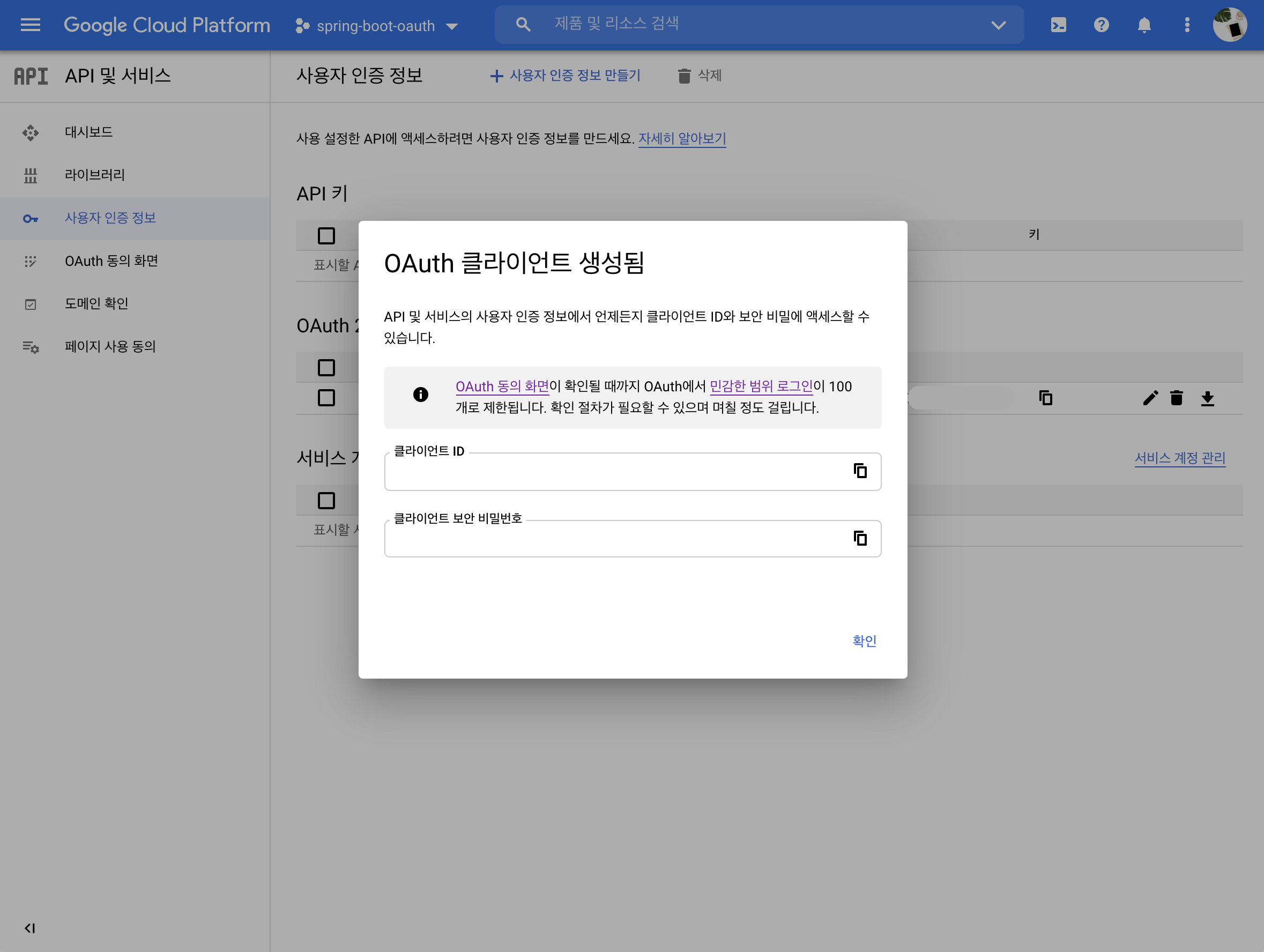Open the three-dot settings menu

click(x=1187, y=25)
